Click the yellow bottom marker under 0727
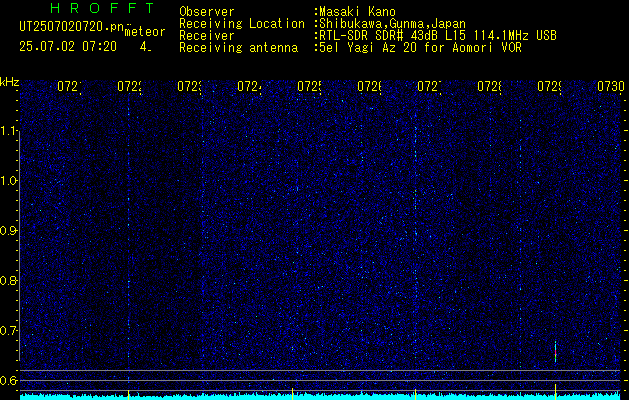The height and width of the screenshot is (400, 629). (416, 394)
